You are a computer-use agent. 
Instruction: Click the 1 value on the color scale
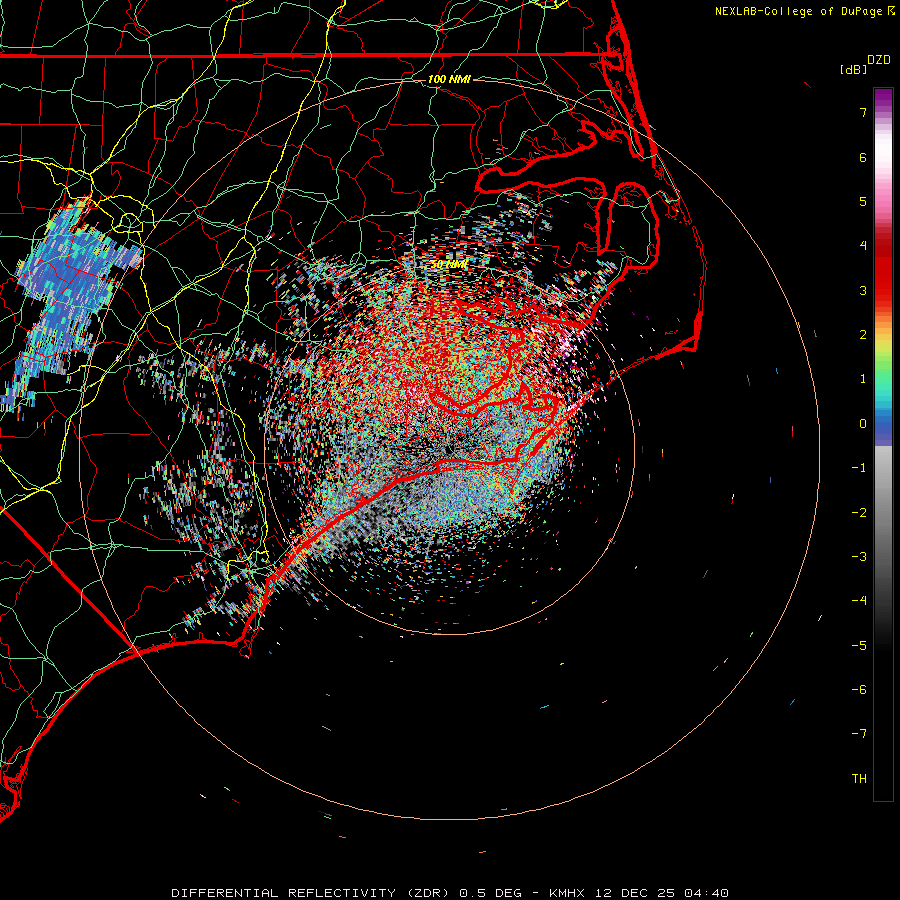[x=863, y=379]
